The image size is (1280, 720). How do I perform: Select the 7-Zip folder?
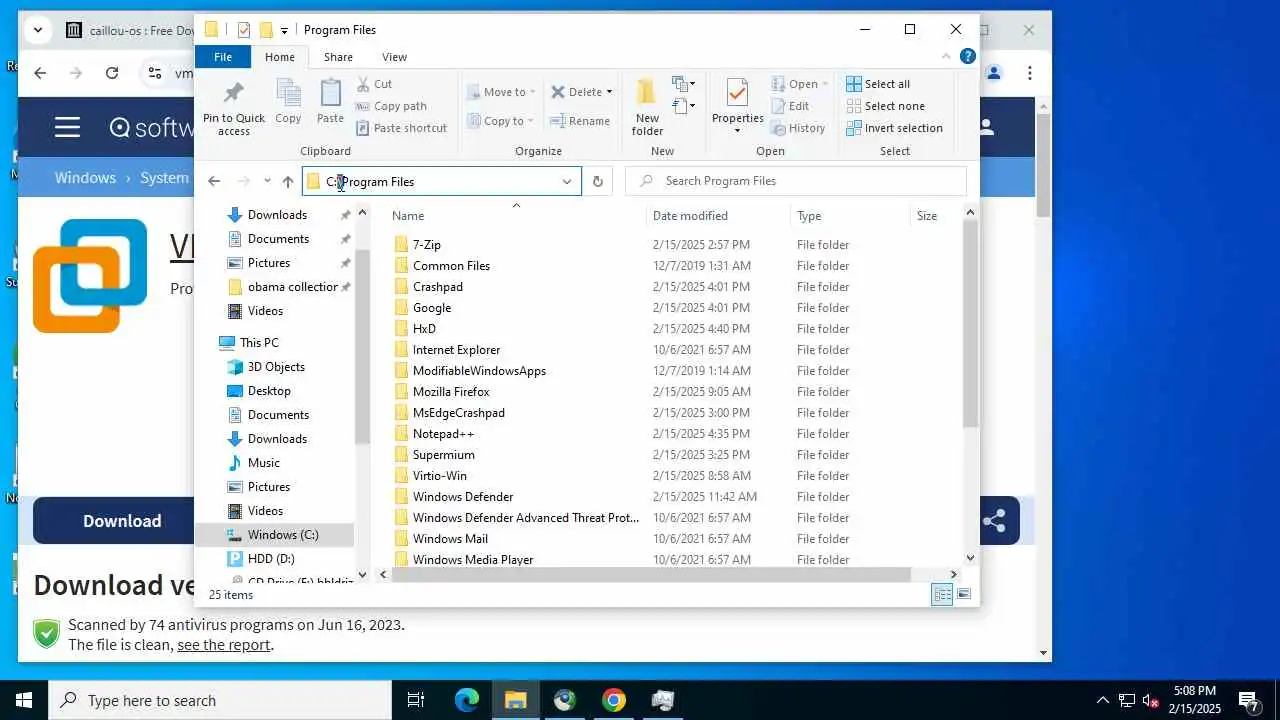click(427, 245)
